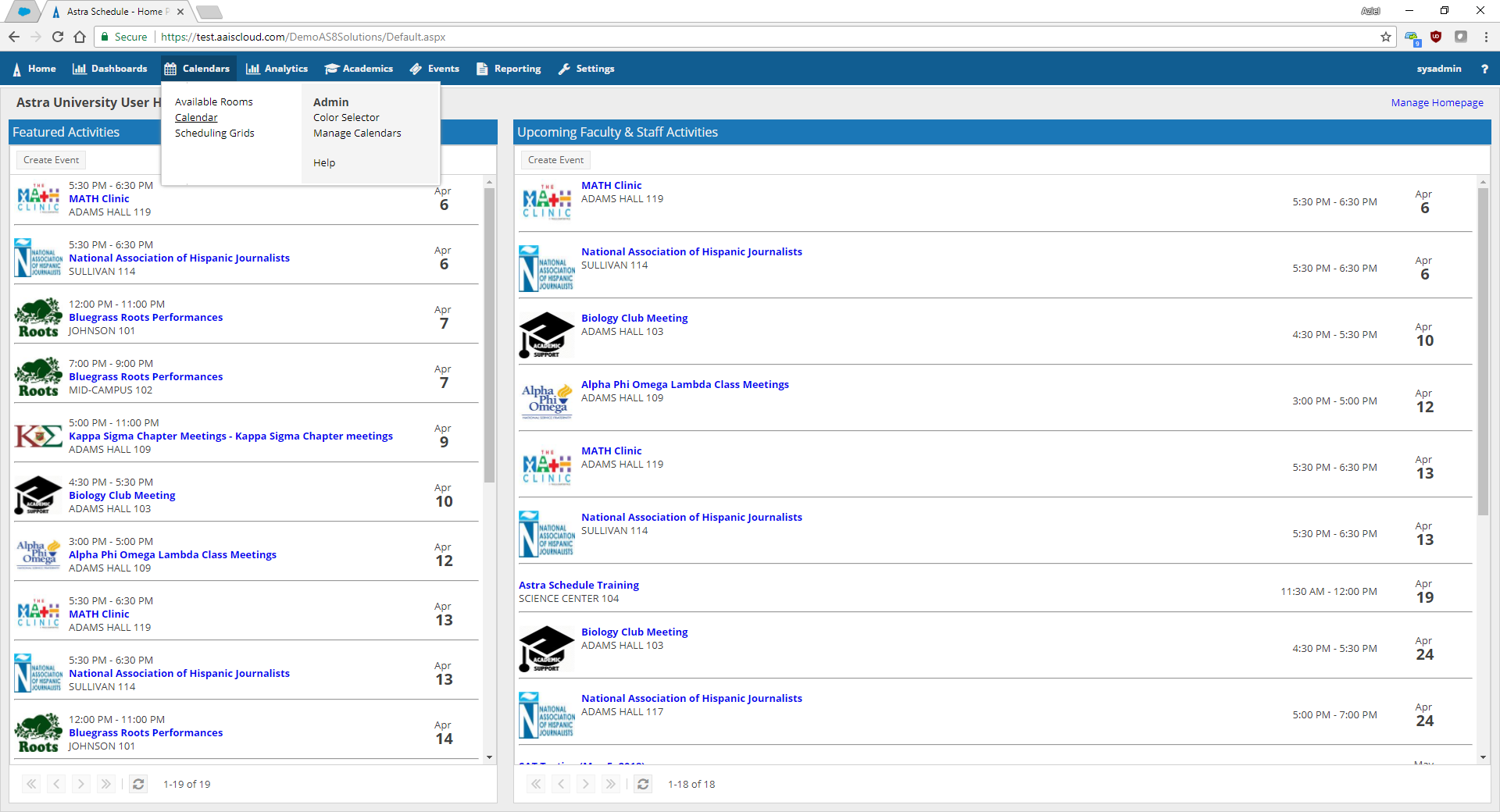Click scroll-down arrow in Featured Activities list
Screen dimensions: 1500x812
pos(489,757)
